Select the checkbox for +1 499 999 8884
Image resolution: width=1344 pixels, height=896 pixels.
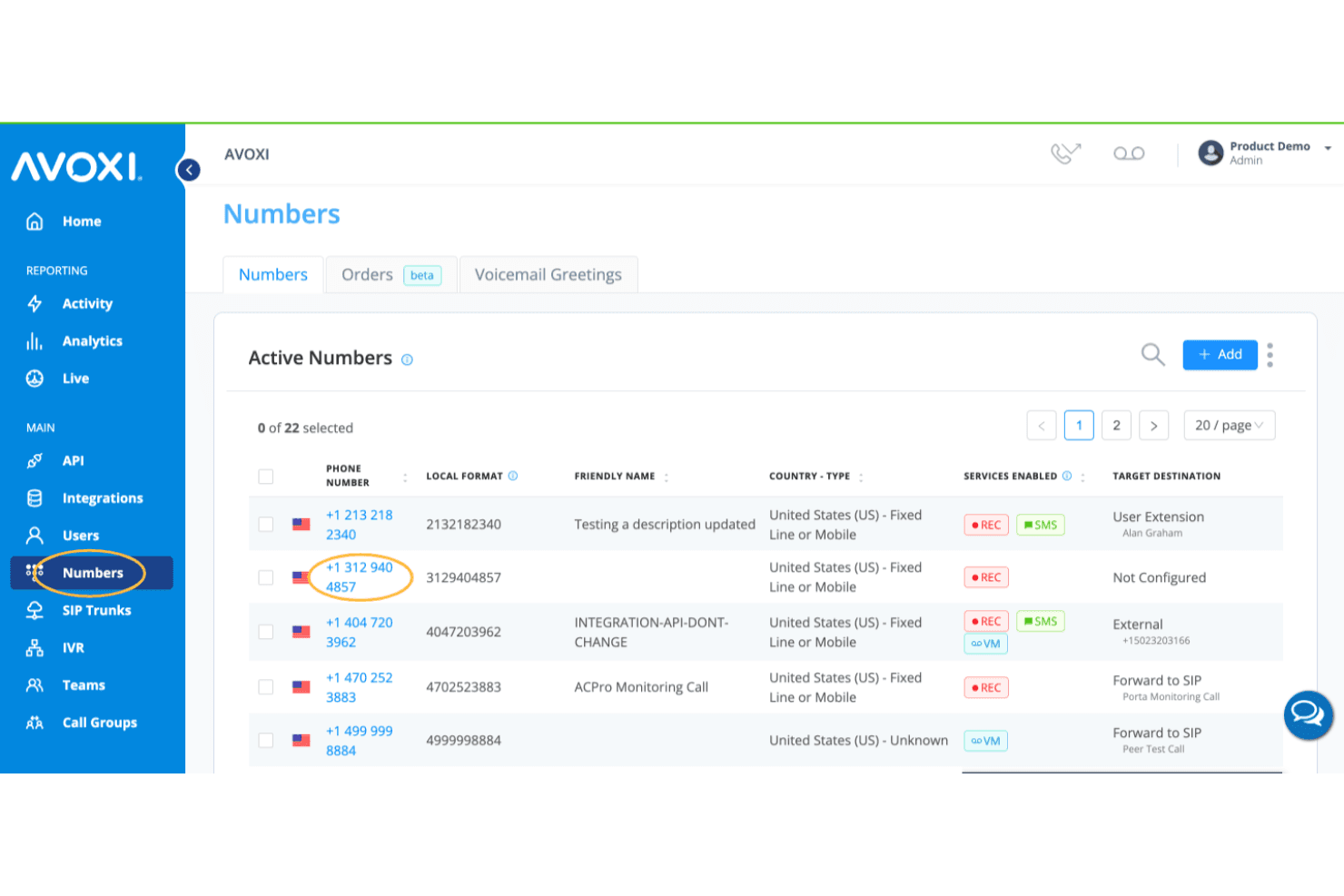(x=266, y=740)
